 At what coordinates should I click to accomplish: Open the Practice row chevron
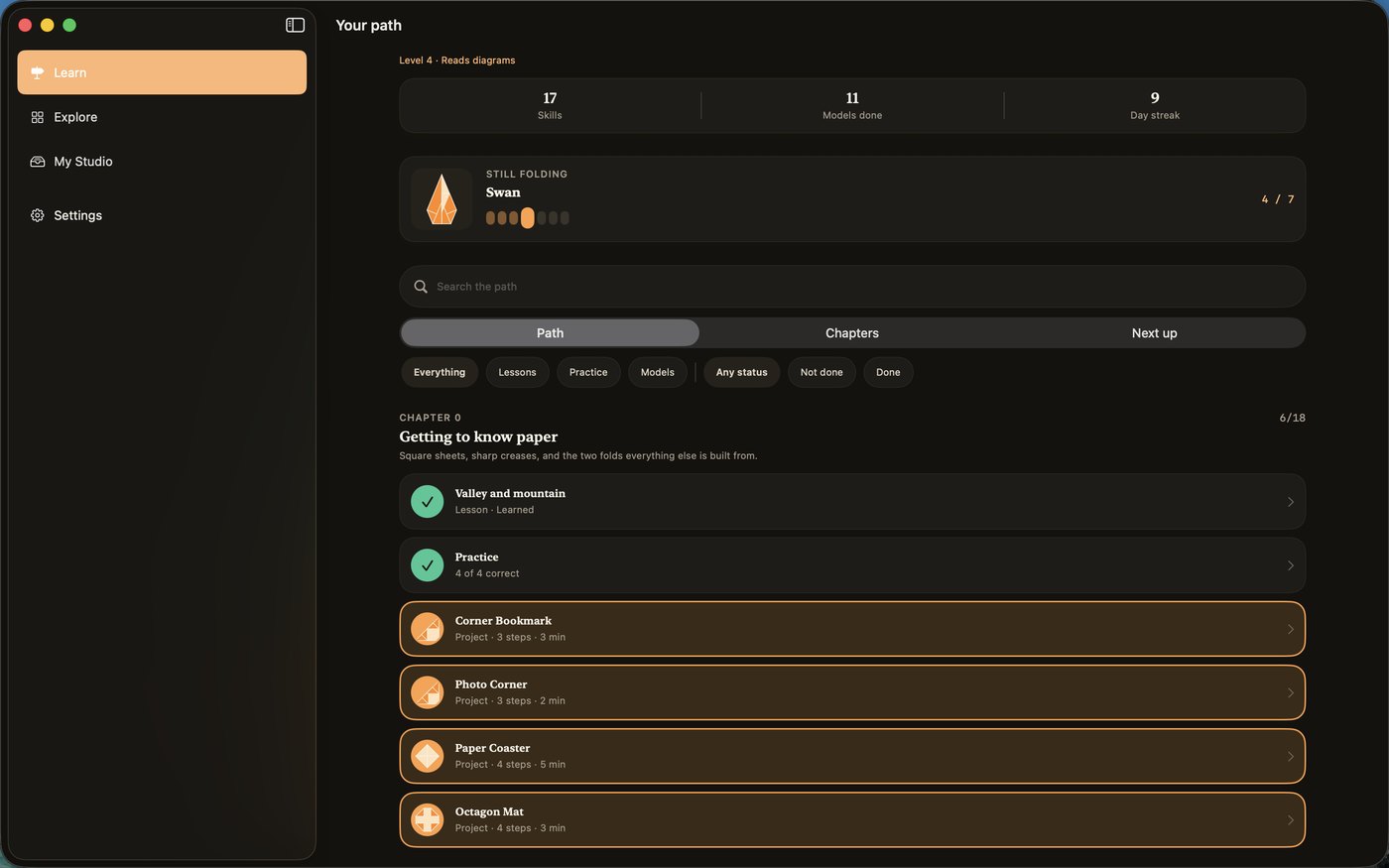[x=1290, y=565]
